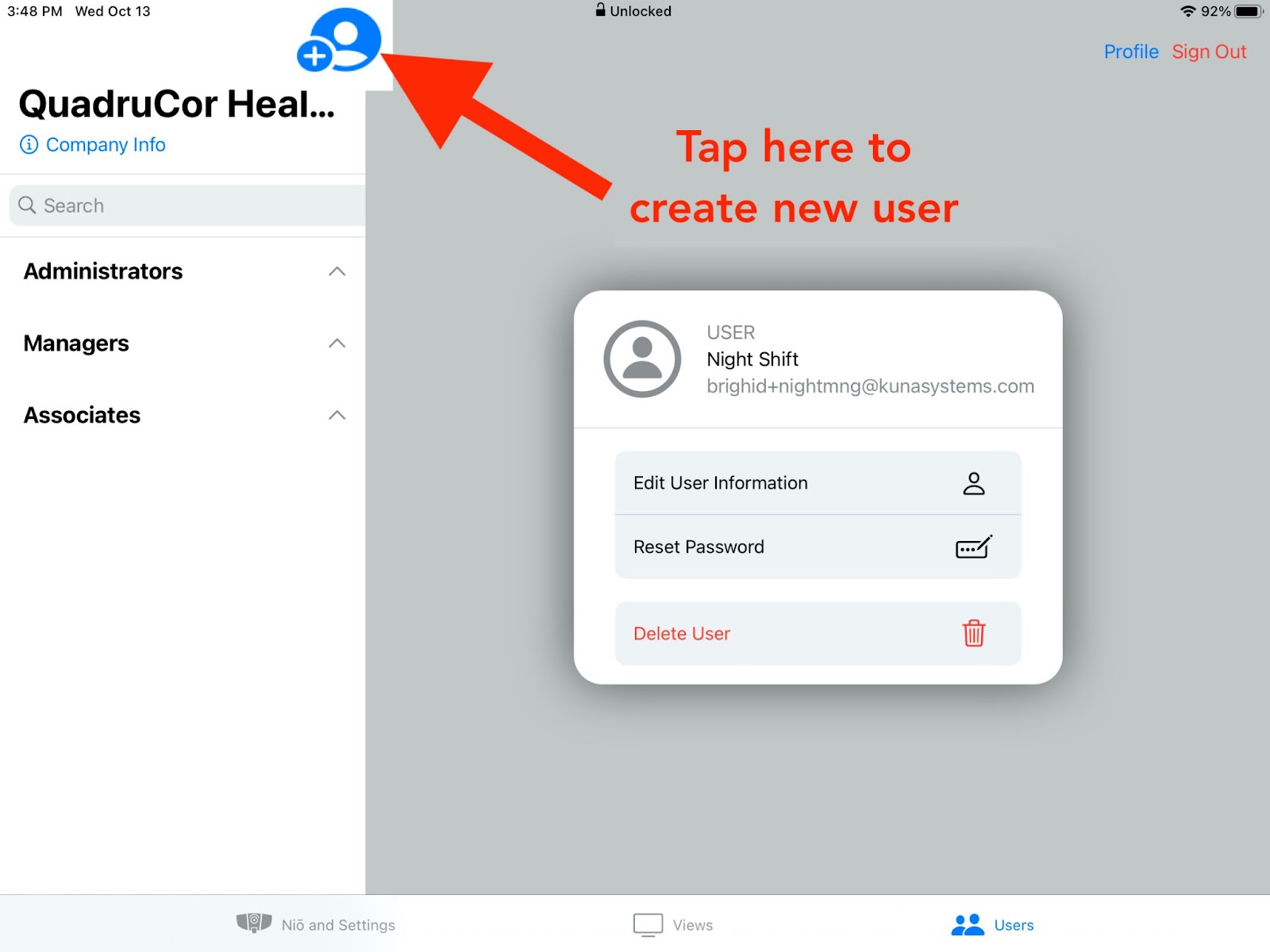
Task: Toggle the Associates section chevron
Action: (337, 415)
